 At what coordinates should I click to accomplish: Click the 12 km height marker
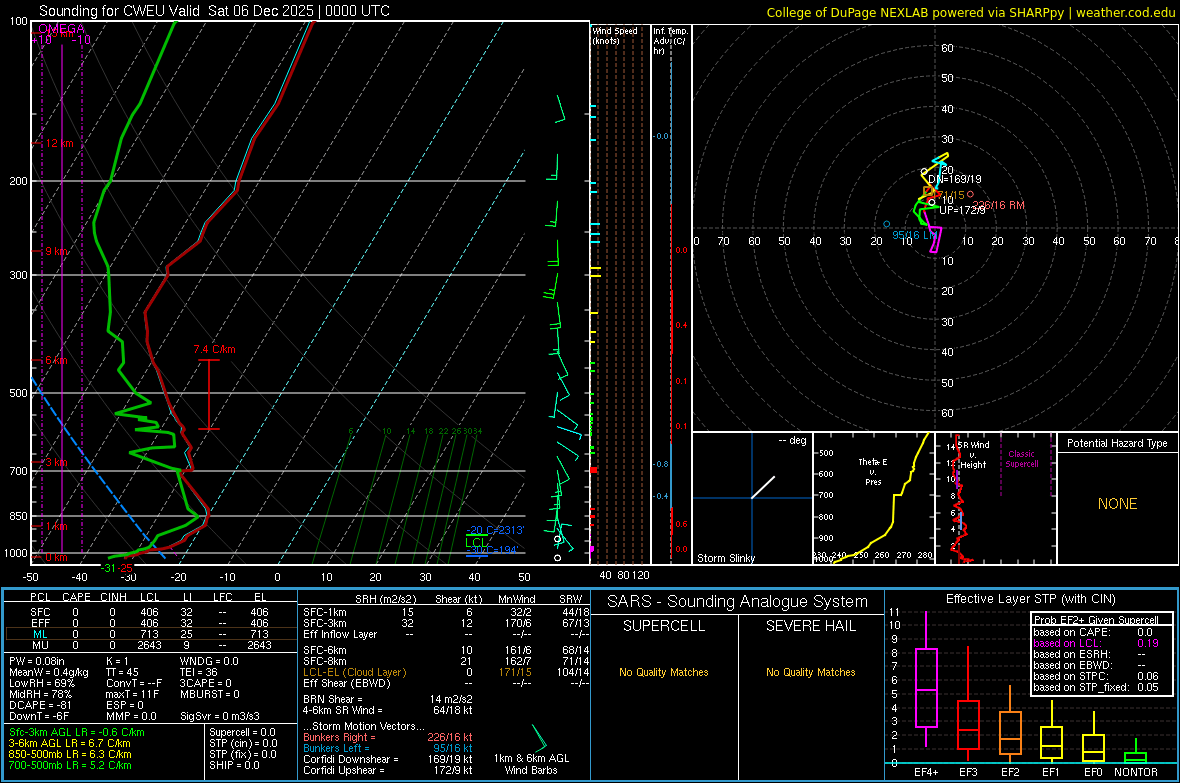pos(59,143)
